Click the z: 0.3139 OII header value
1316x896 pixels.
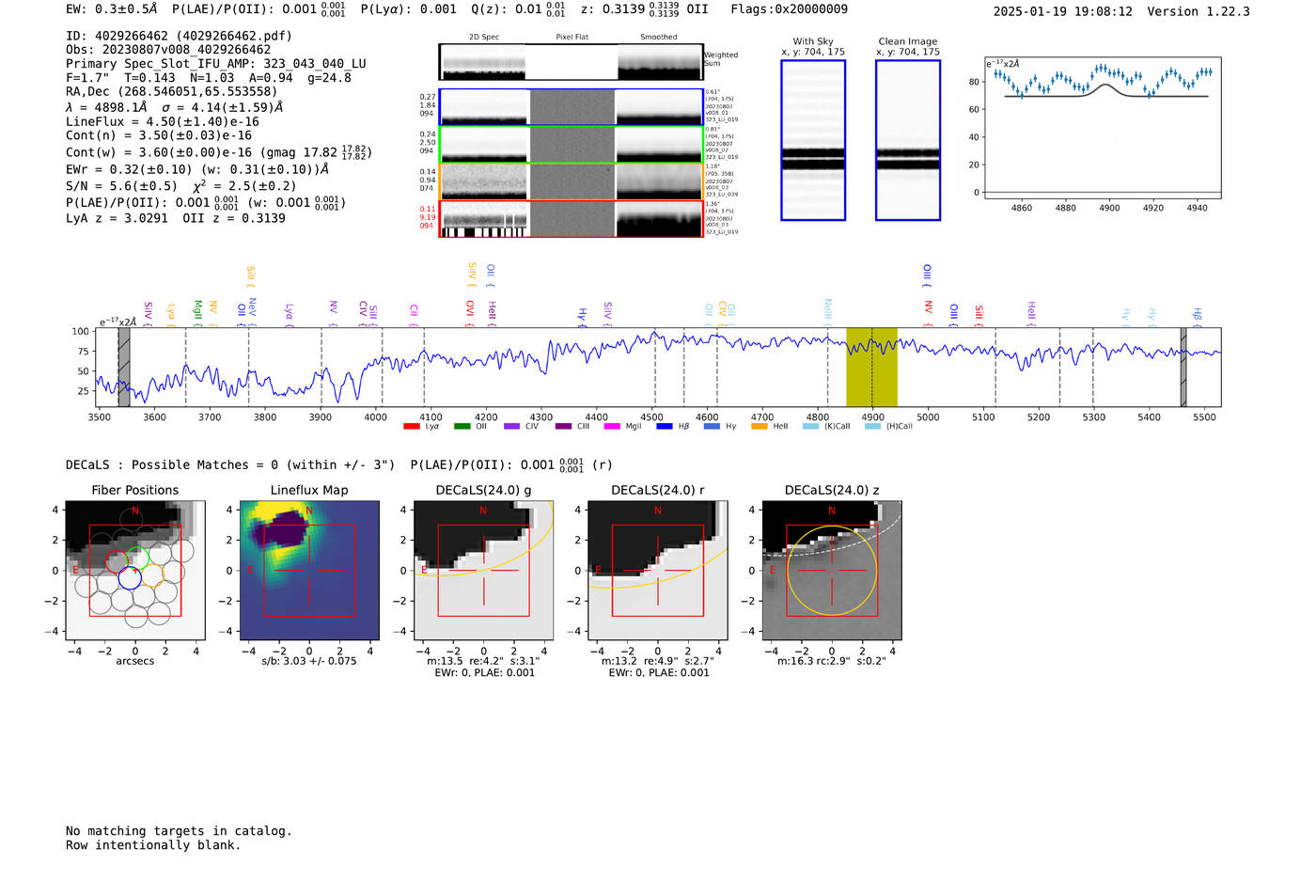click(x=644, y=9)
